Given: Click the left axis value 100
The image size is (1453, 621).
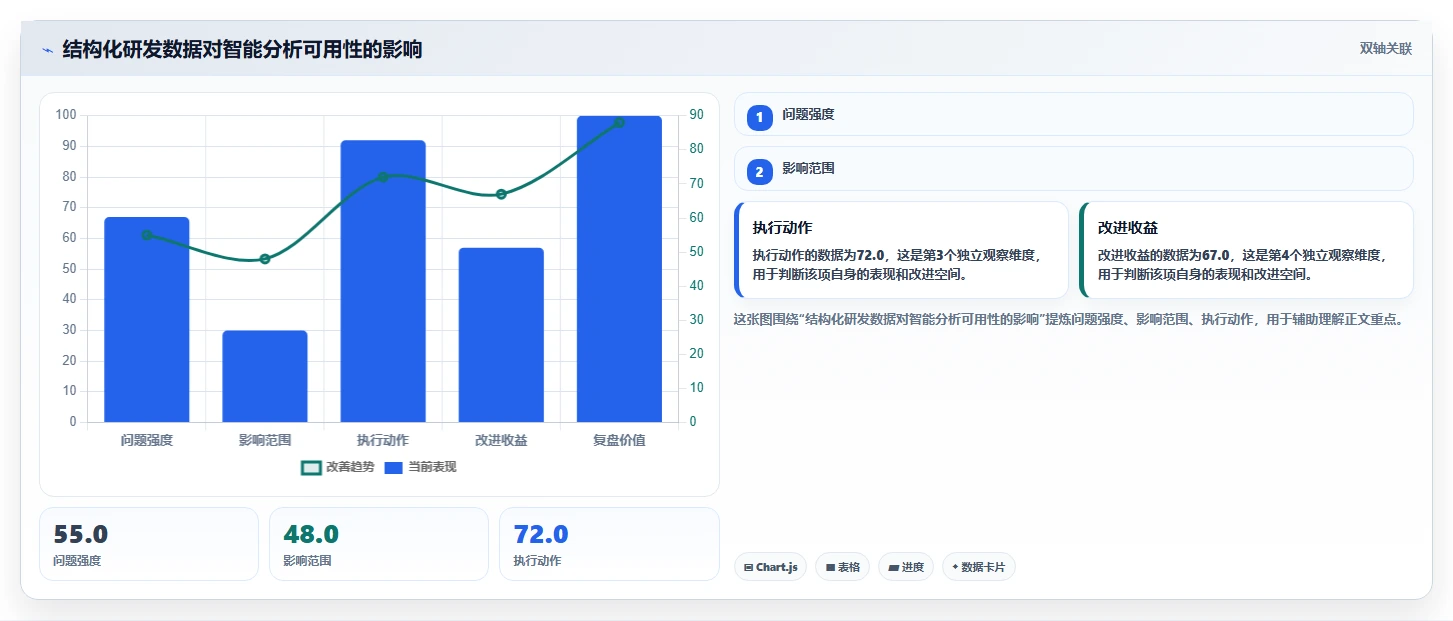Looking at the screenshot, I should 66,115.
